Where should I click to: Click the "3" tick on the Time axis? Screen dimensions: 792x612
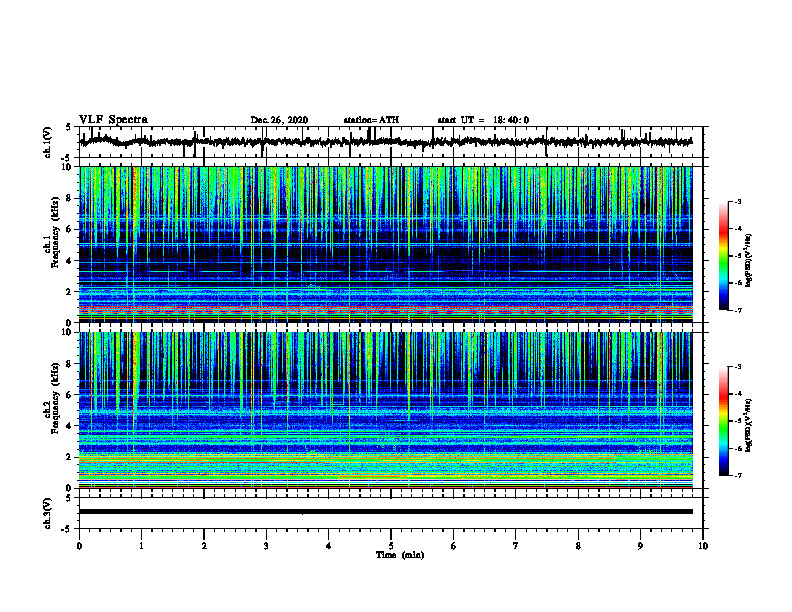point(266,546)
